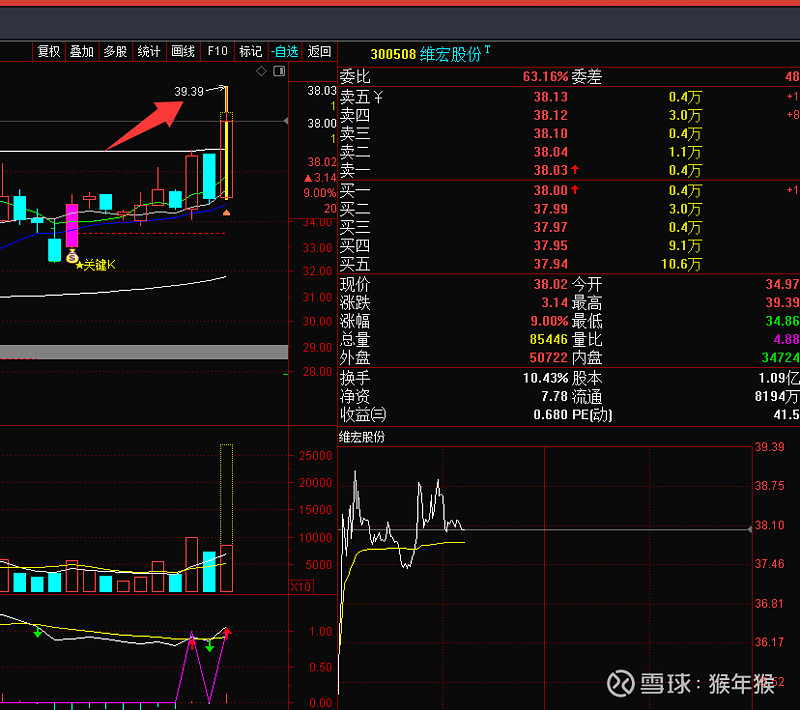Click the 卖四 price 38.12

(551, 115)
